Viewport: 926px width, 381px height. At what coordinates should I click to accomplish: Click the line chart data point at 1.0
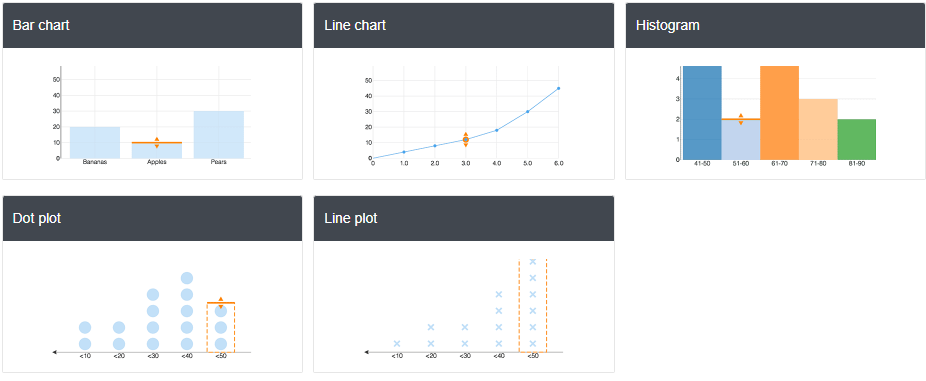tap(404, 152)
